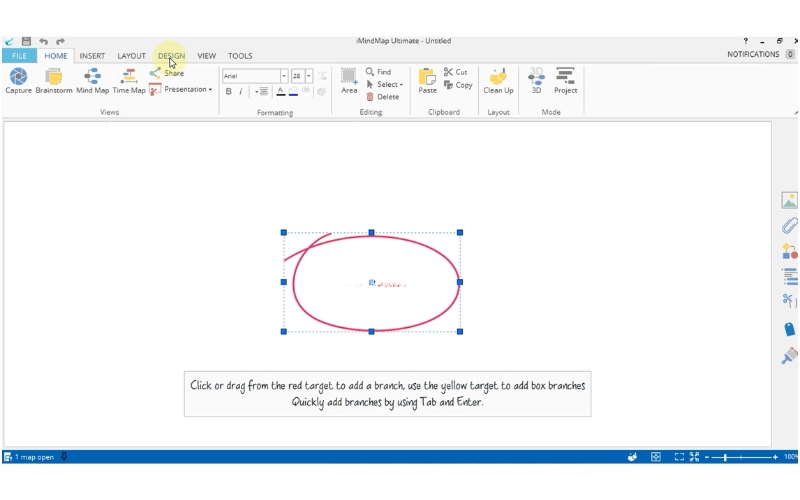This screenshot has width=800, height=500.
Task: Open the paintbrush styles sidebar icon
Action: (789, 356)
